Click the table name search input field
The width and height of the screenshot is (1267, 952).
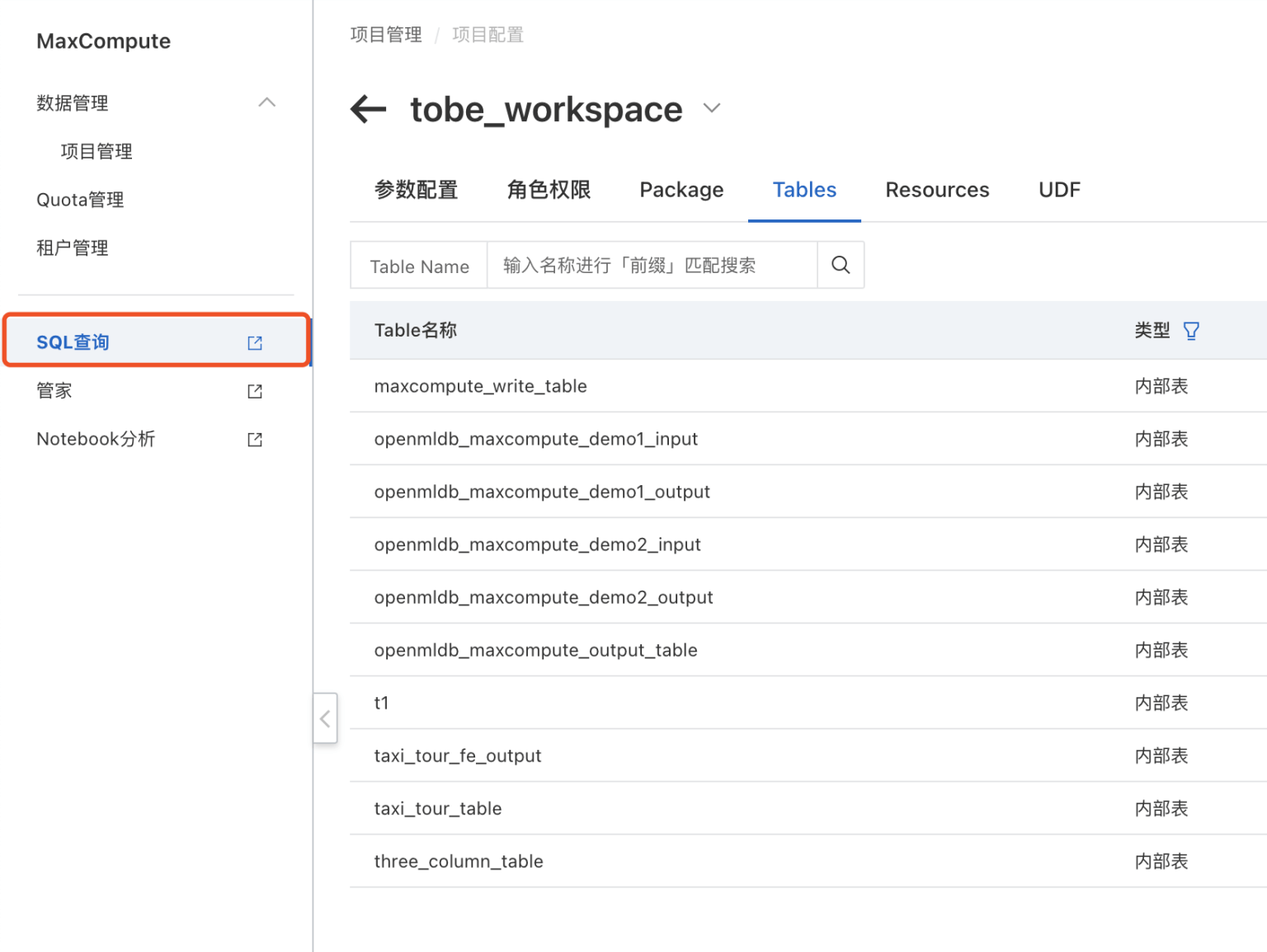tap(652, 266)
